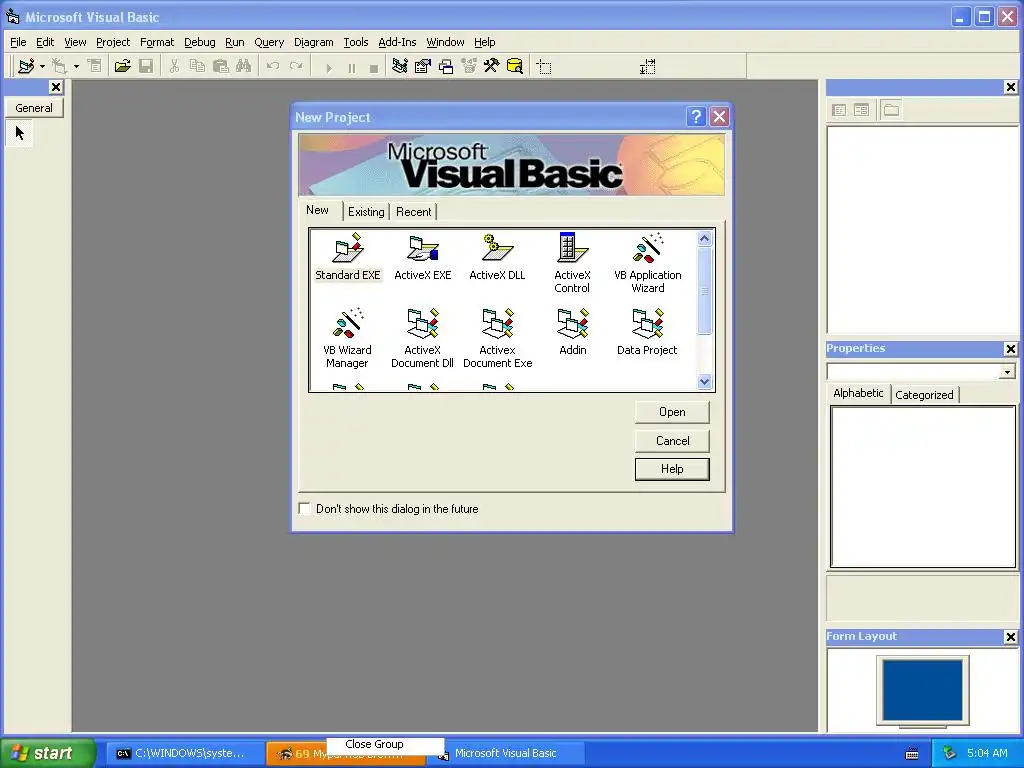
Task: Click the Add Standard EXE Project toolbar icon
Action: [26, 66]
